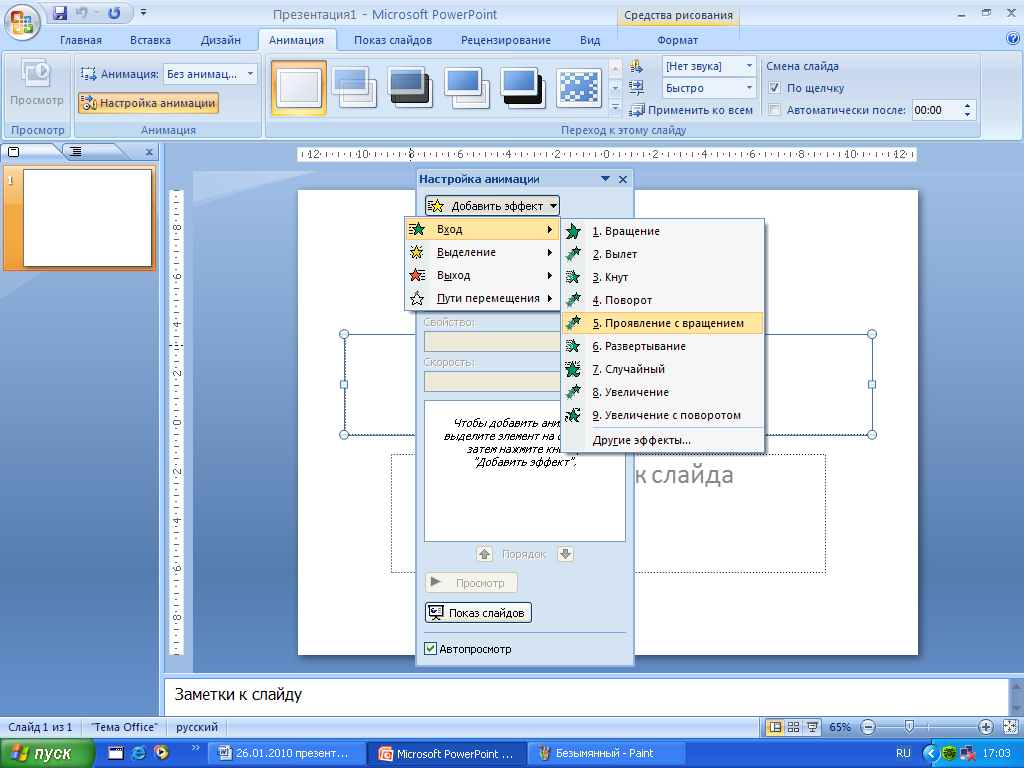Screen dimensions: 1024x768
Task: Start slide show from status bar icon
Action: click(812, 727)
